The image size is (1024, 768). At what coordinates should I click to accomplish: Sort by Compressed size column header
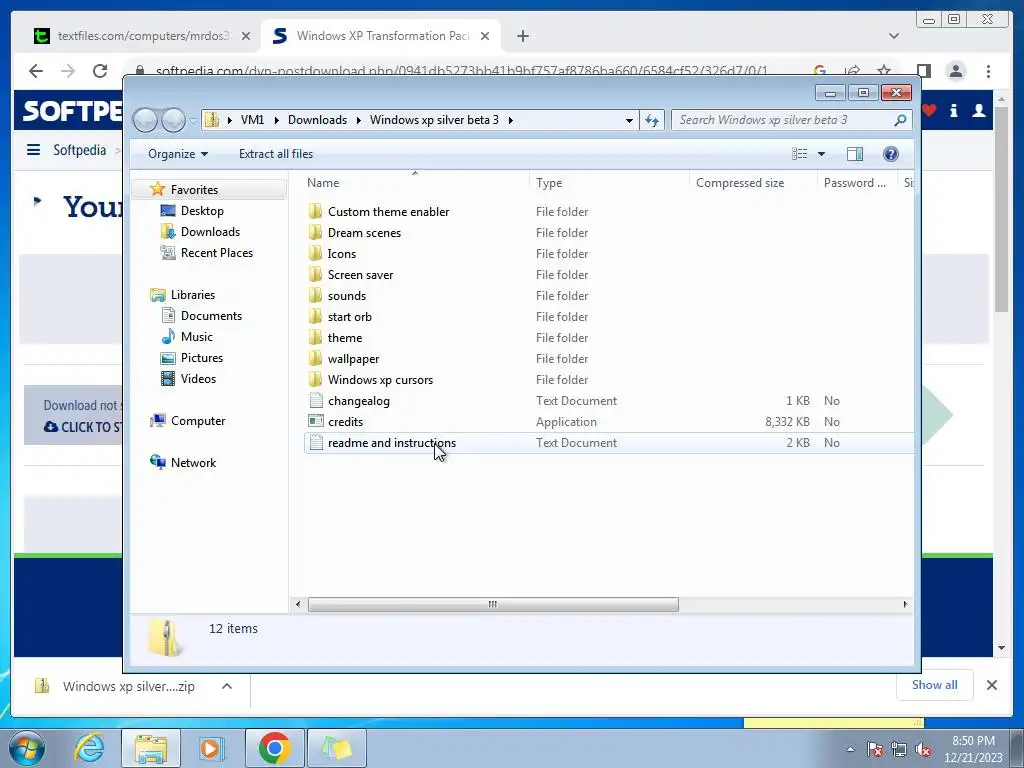[740, 183]
